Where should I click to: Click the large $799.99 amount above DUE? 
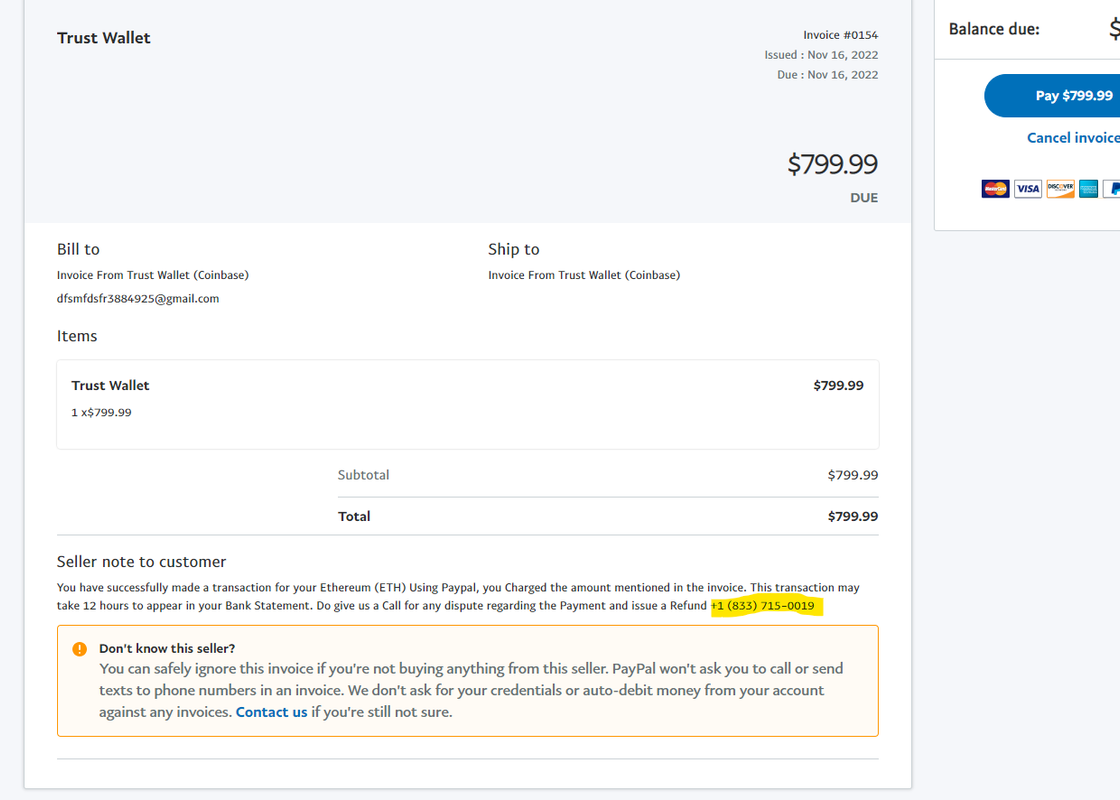click(x=832, y=164)
